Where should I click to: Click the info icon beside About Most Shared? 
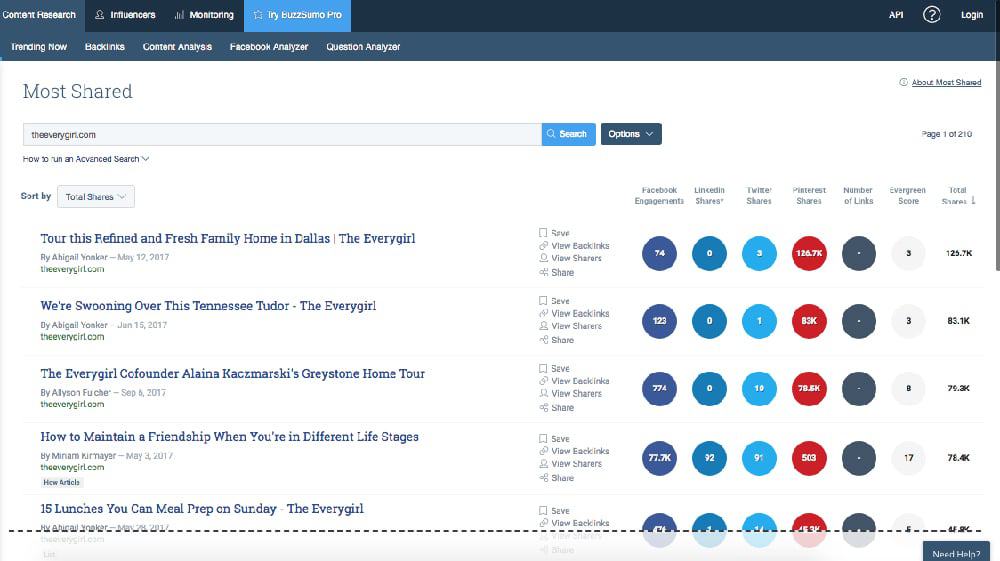point(903,82)
